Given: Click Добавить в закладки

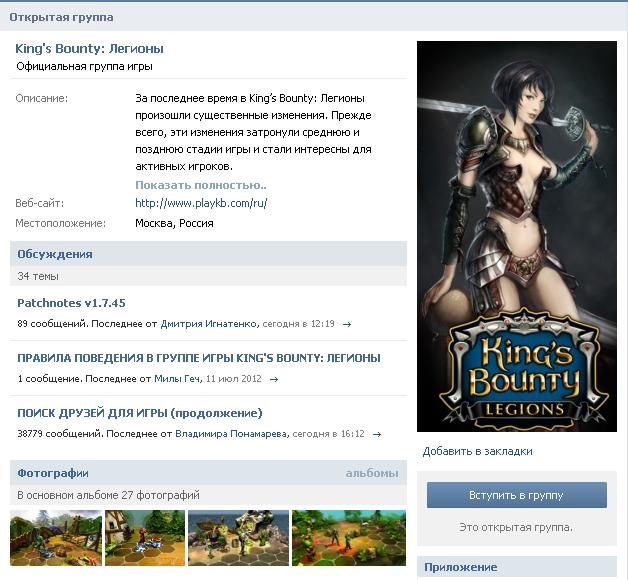Looking at the screenshot, I should point(477,451).
